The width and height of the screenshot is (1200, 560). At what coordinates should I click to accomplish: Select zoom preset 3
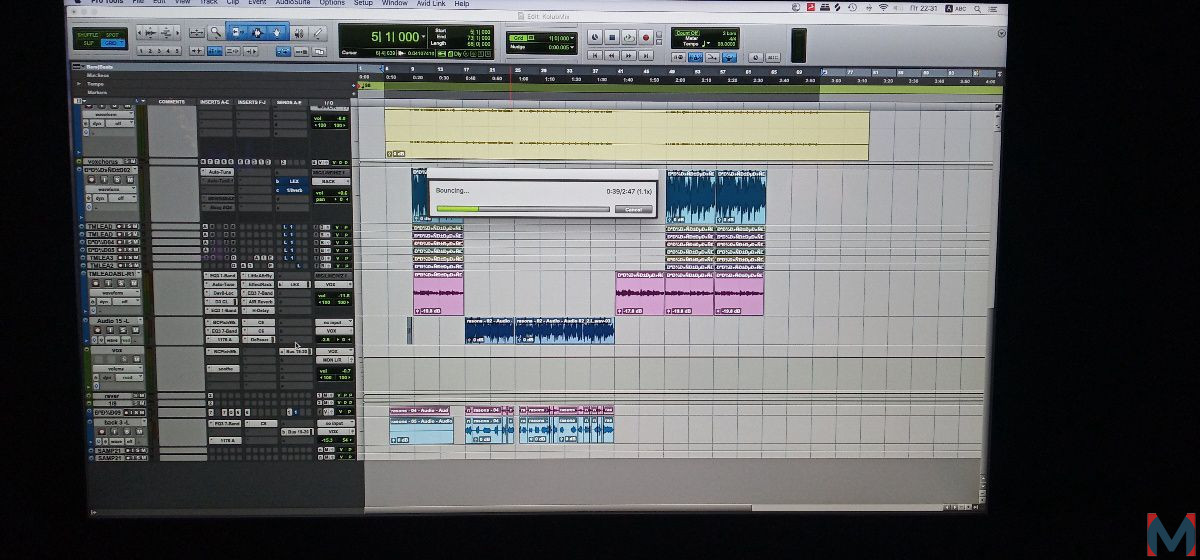(x=159, y=51)
